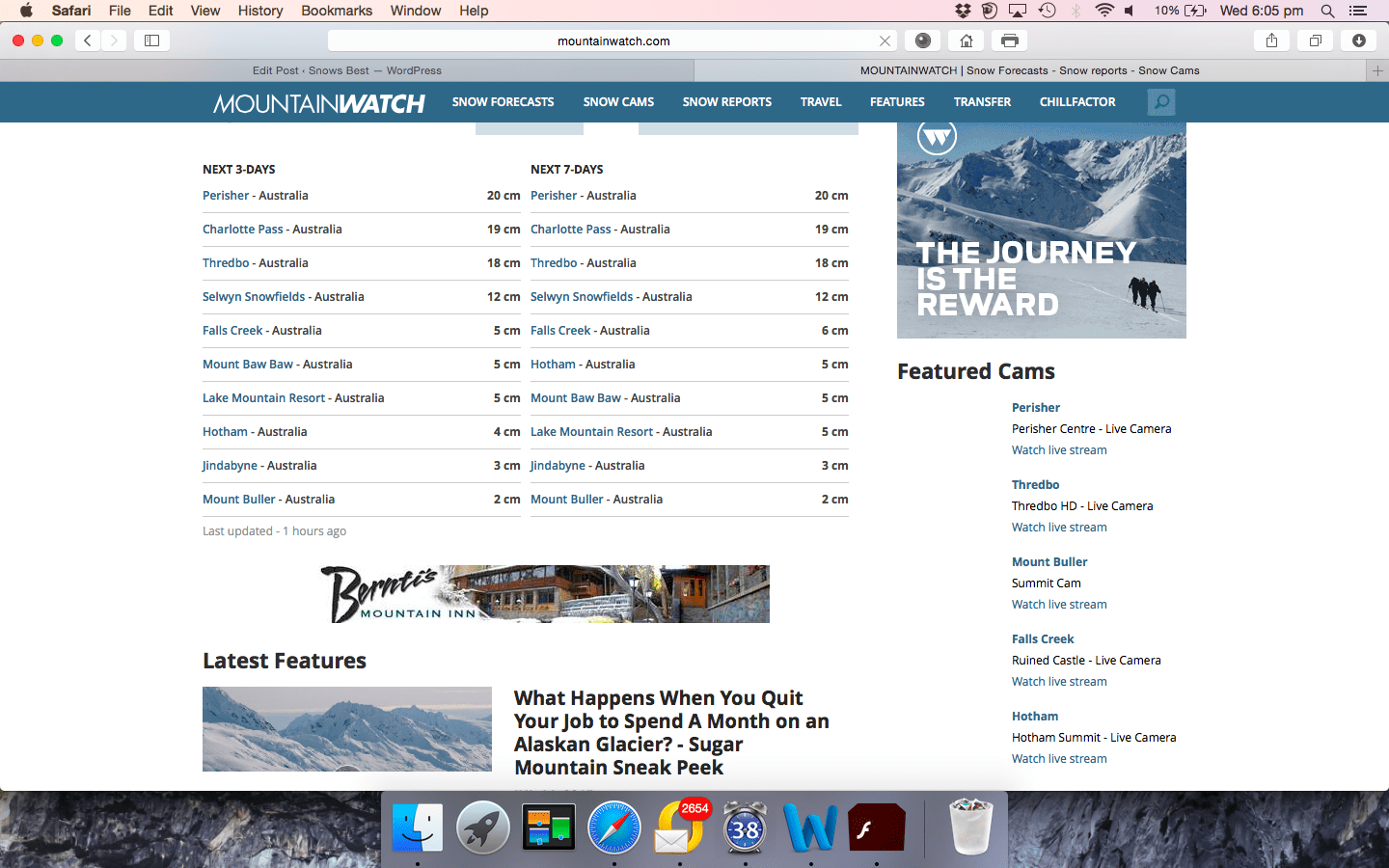Screen dimensions: 1389x868
Task: Click the round reader button beside address bar
Action: [x=923, y=41]
